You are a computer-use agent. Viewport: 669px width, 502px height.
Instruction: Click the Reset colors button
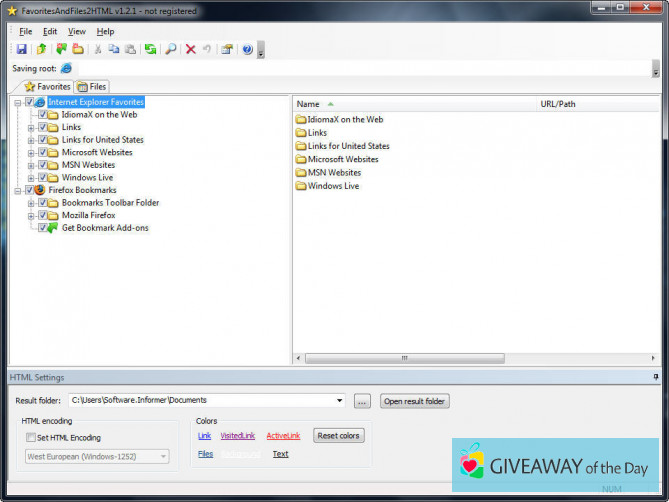[x=339, y=436]
